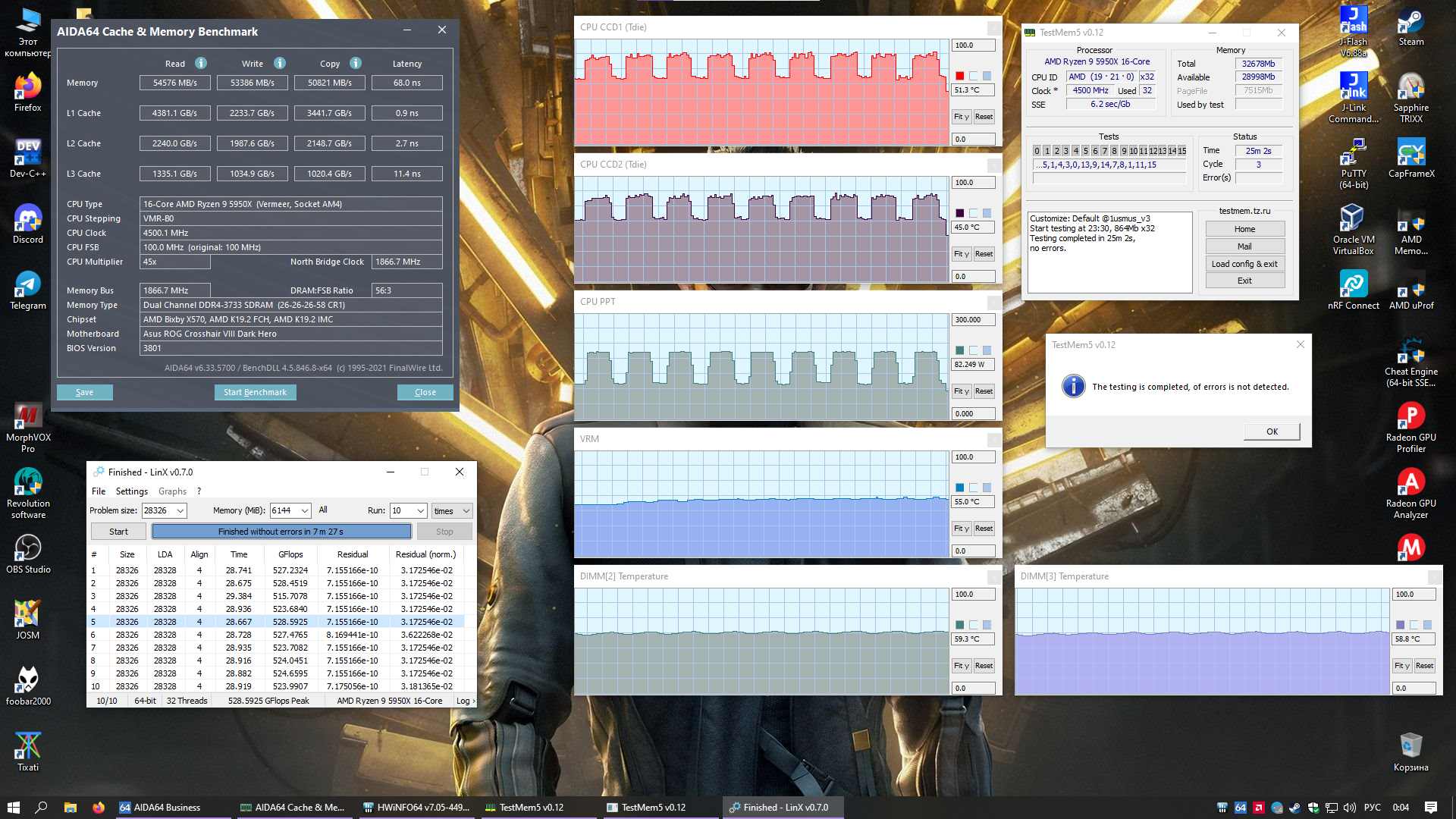
Task: Click Firefox icon in the taskbar
Action: click(99, 808)
